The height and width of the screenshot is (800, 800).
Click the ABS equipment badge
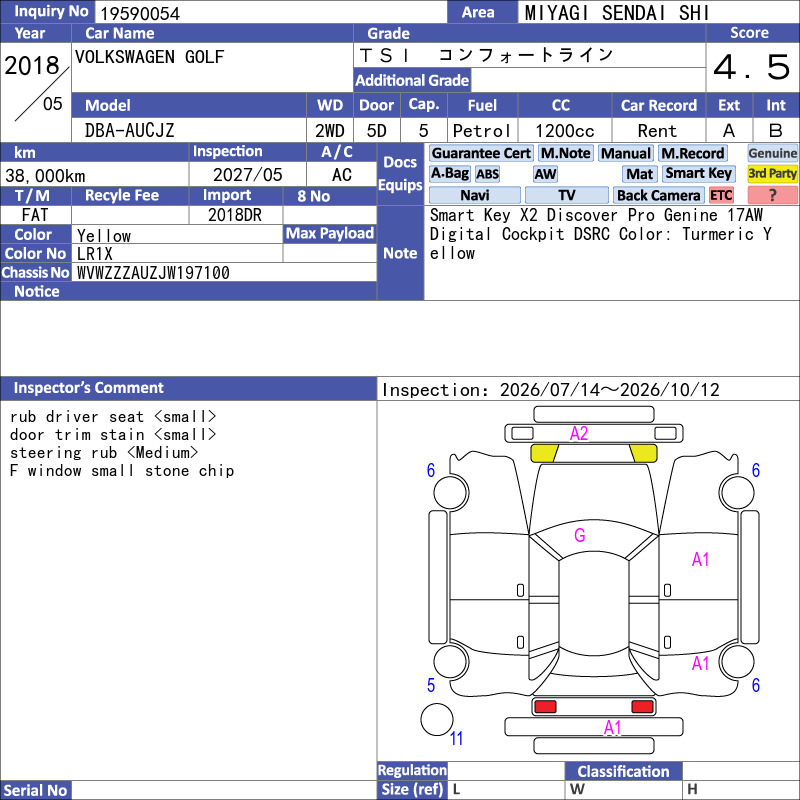point(487,174)
